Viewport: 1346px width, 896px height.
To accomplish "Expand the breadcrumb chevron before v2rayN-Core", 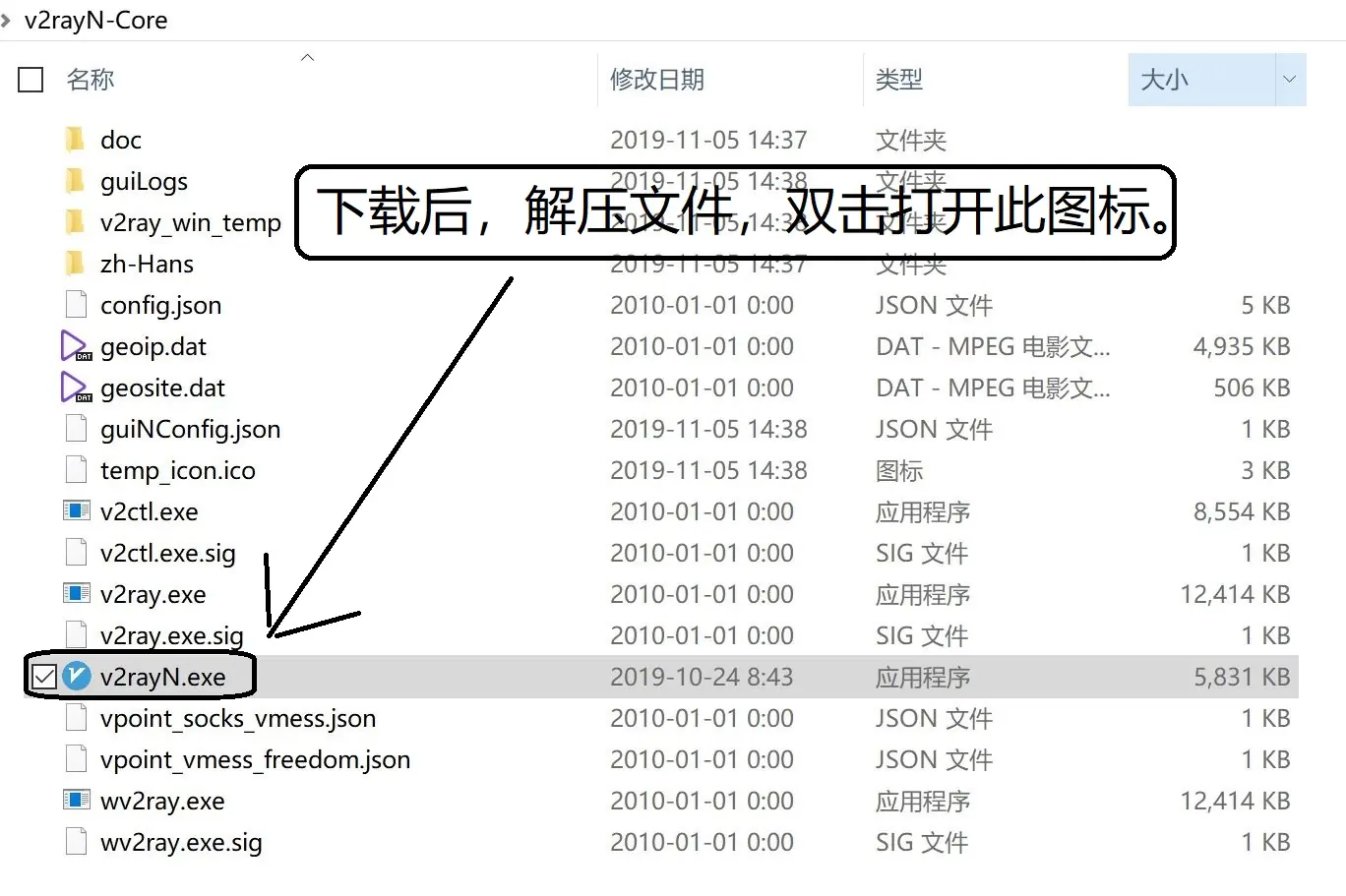I will coord(6,21).
